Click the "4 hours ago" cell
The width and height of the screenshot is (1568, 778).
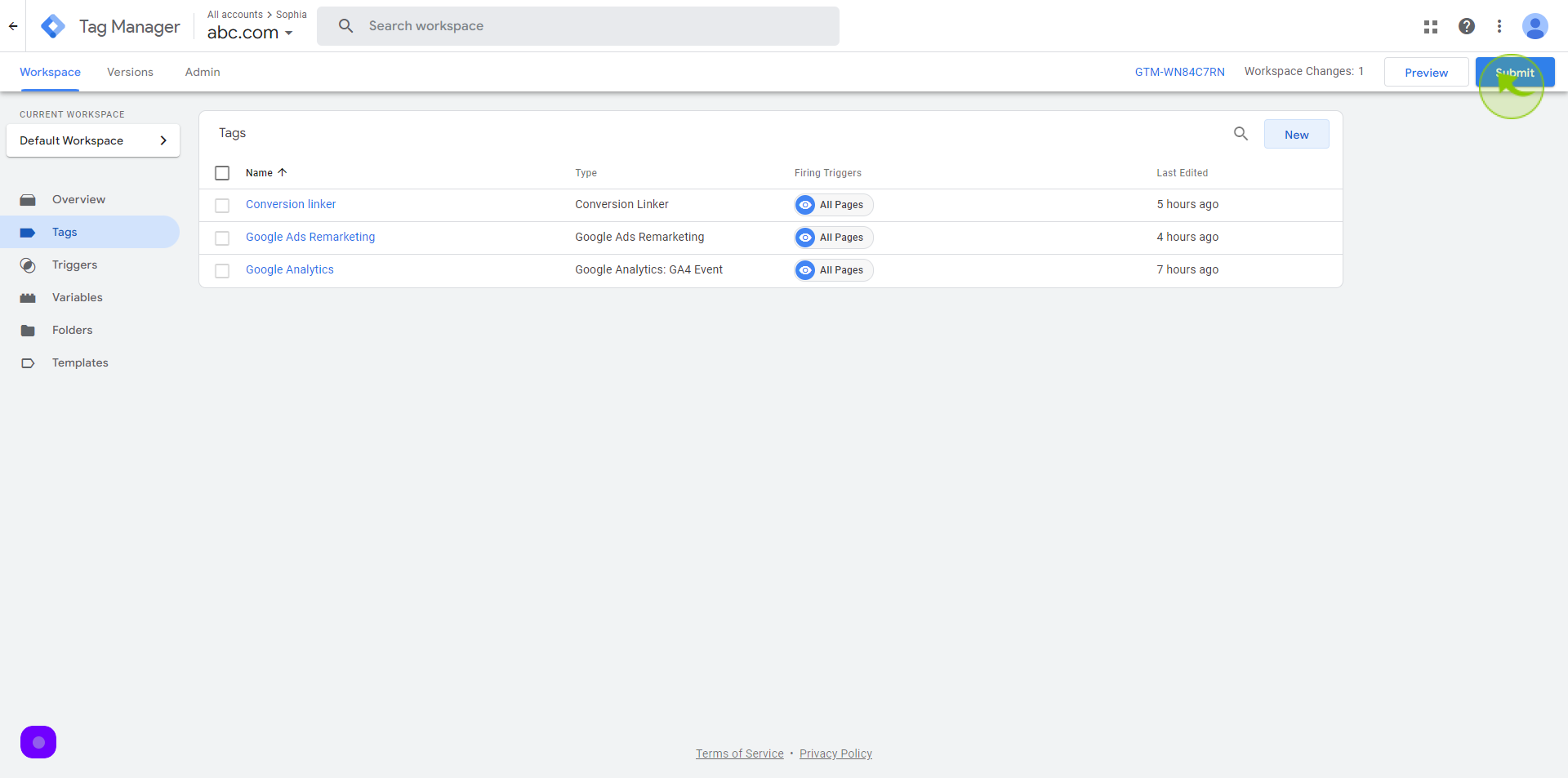click(x=1187, y=237)
